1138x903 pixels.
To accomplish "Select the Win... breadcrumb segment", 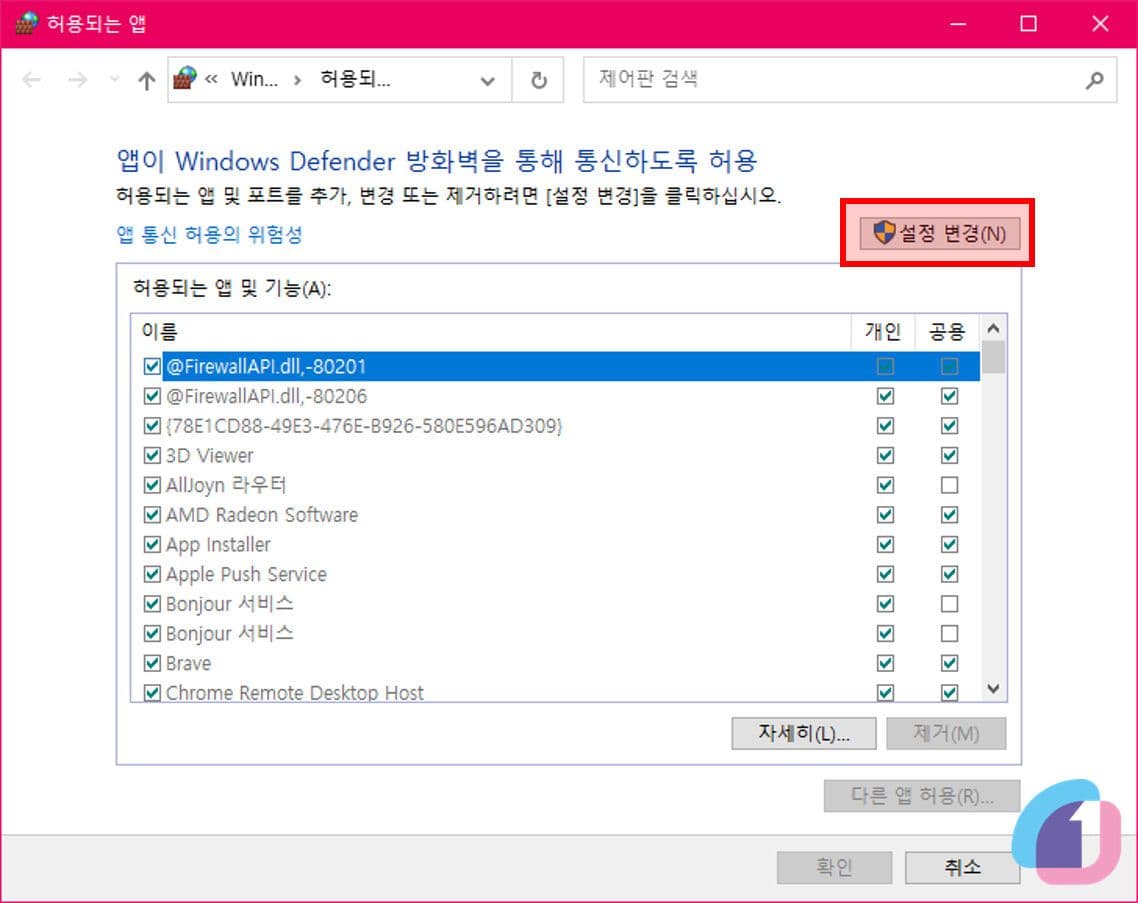I will [x=254, y=79].
